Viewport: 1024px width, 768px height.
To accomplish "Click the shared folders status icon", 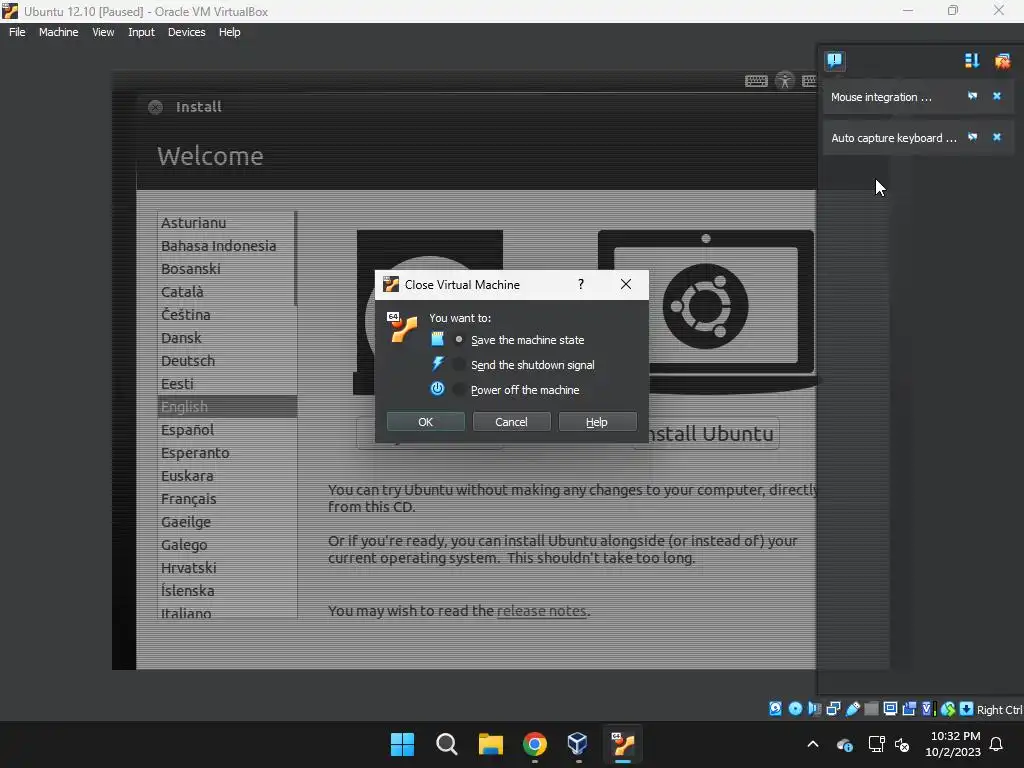I will (871, 709).
